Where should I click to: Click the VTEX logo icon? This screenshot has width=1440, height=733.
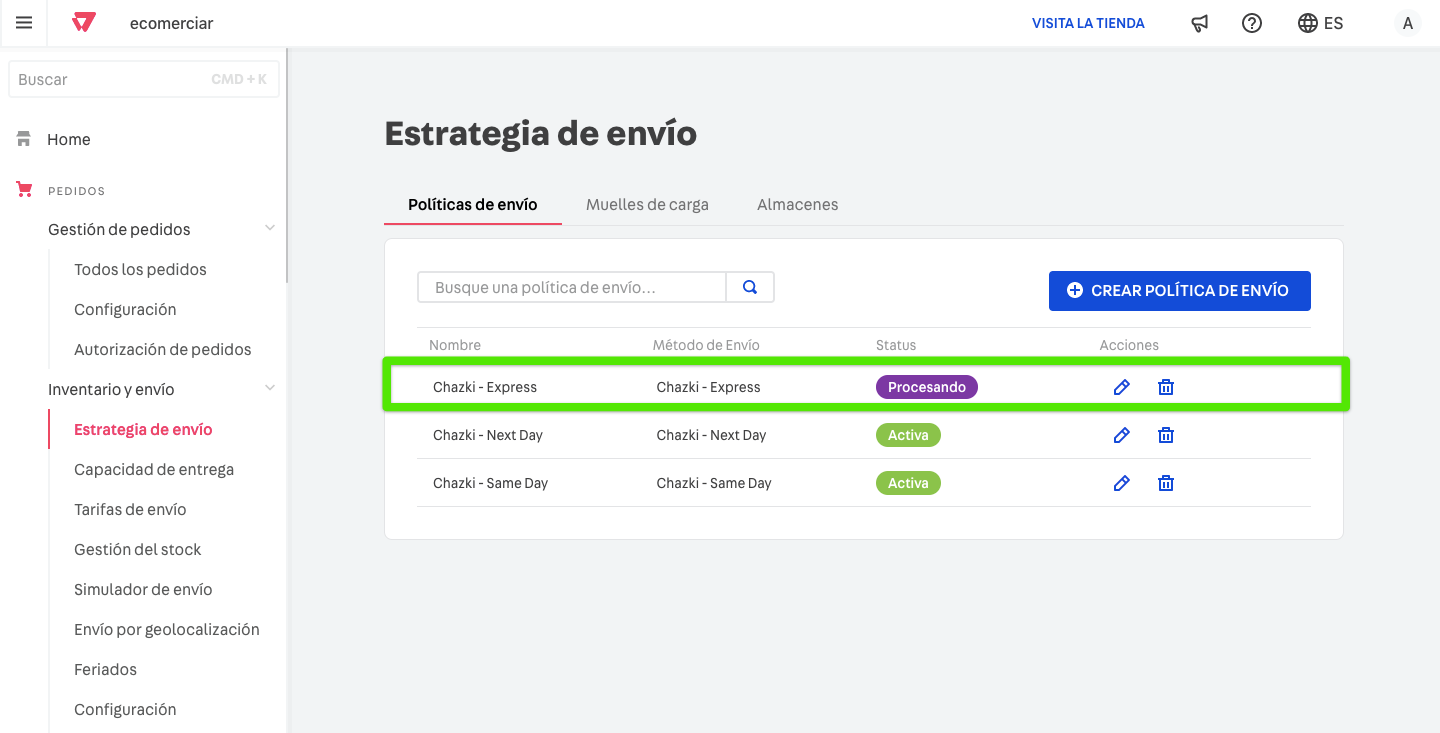click(84, 23)
